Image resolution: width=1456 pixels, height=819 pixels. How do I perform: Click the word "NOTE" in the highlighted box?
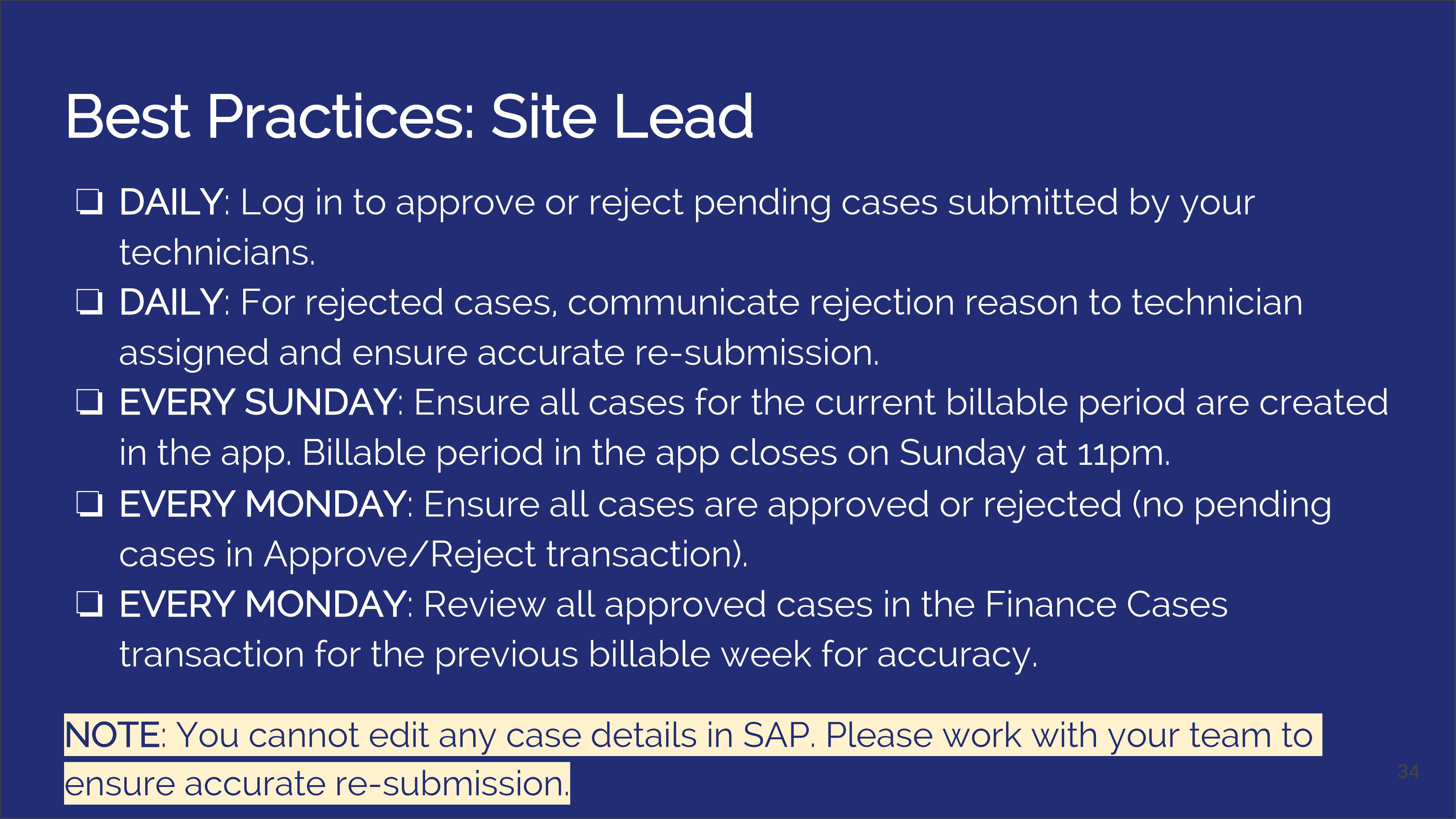112,735
